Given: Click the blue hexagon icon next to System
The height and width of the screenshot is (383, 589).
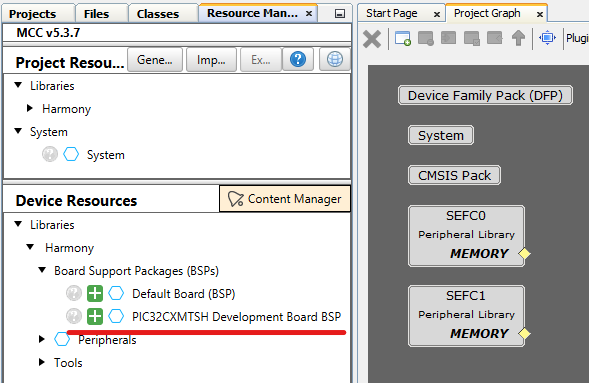Looking at the screenshot, I should coord(71,154).
